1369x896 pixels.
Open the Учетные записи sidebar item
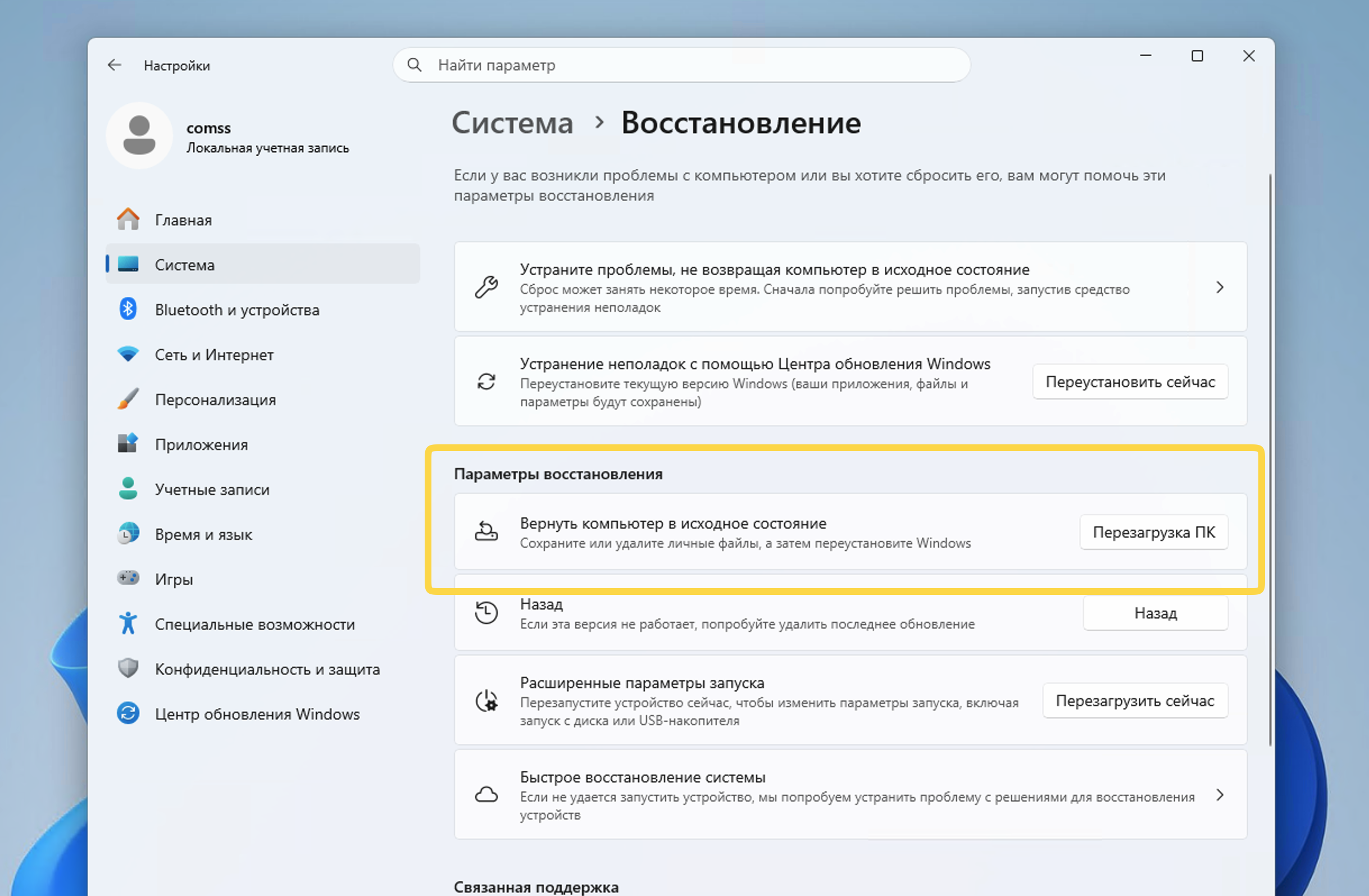(x=212, y=489)
